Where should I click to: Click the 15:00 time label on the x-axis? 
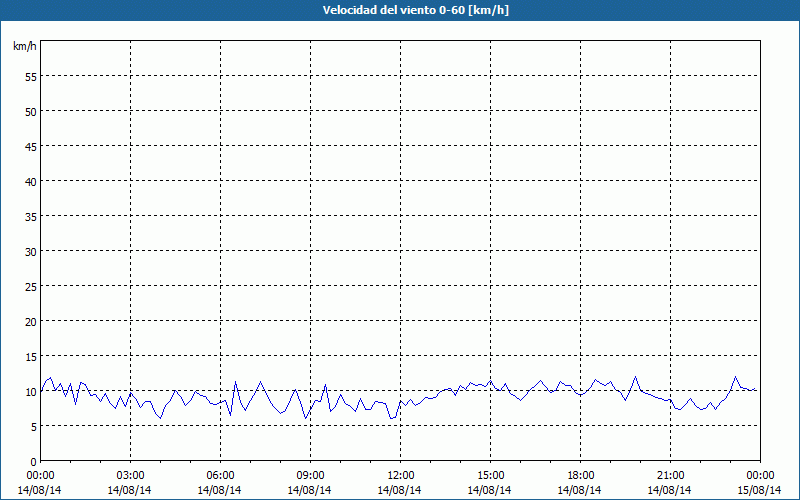(490, 476)
